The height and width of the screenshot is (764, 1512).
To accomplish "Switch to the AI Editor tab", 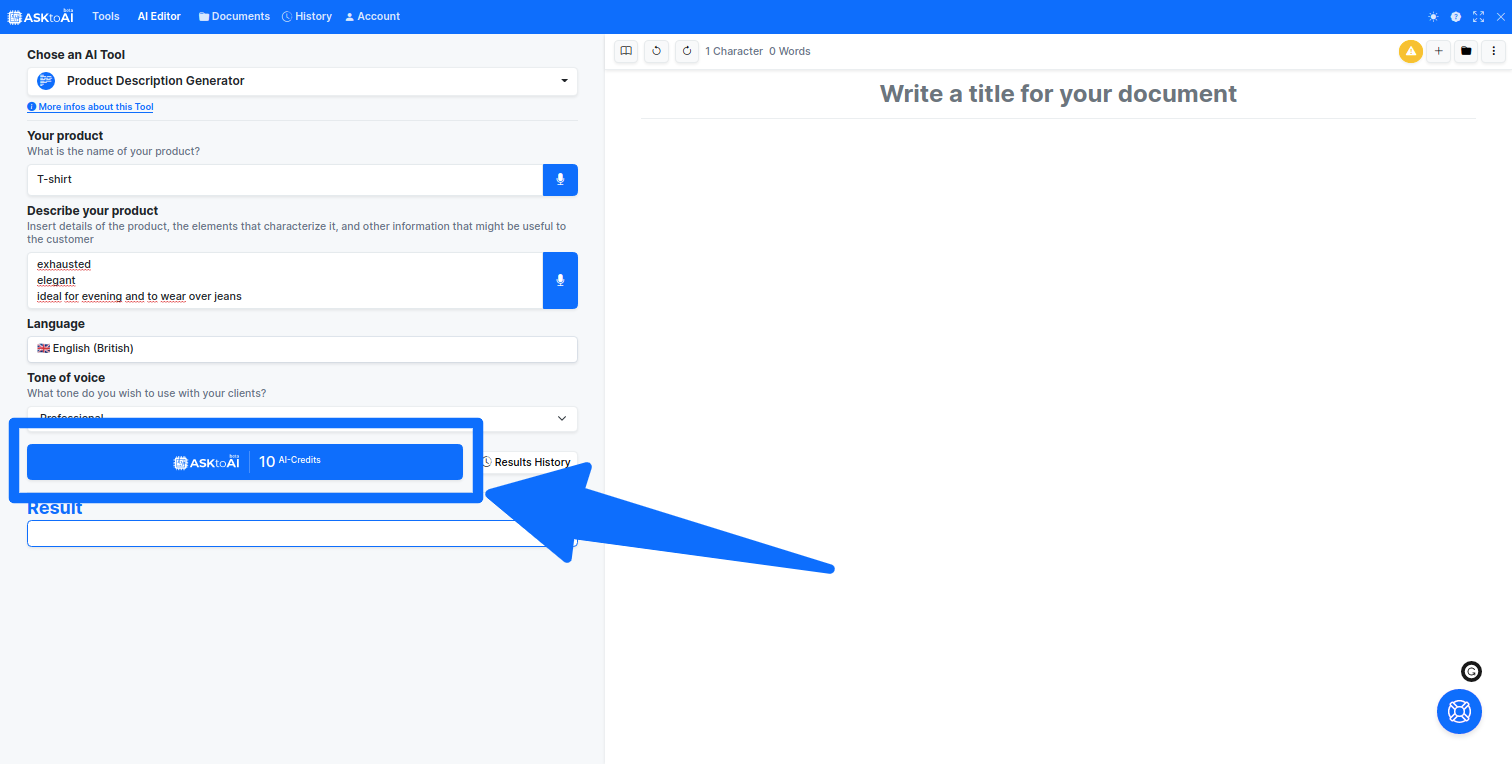I will tap(158, 16).
